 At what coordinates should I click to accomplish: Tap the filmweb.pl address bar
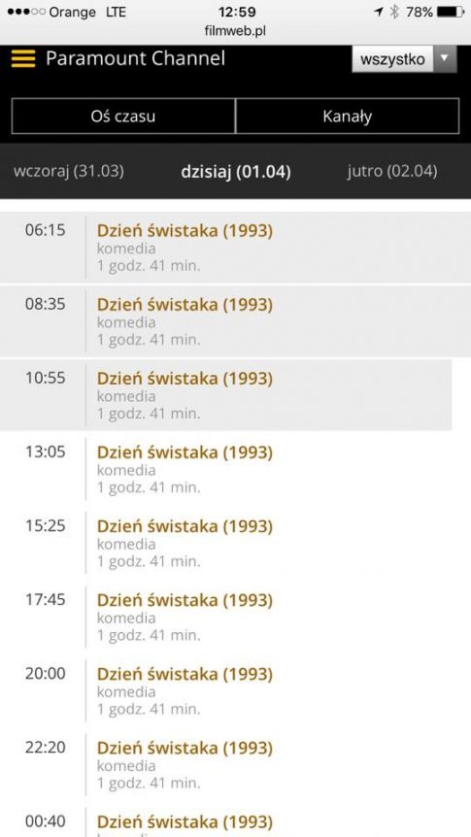pyautogui.click(x=235, y=31)
